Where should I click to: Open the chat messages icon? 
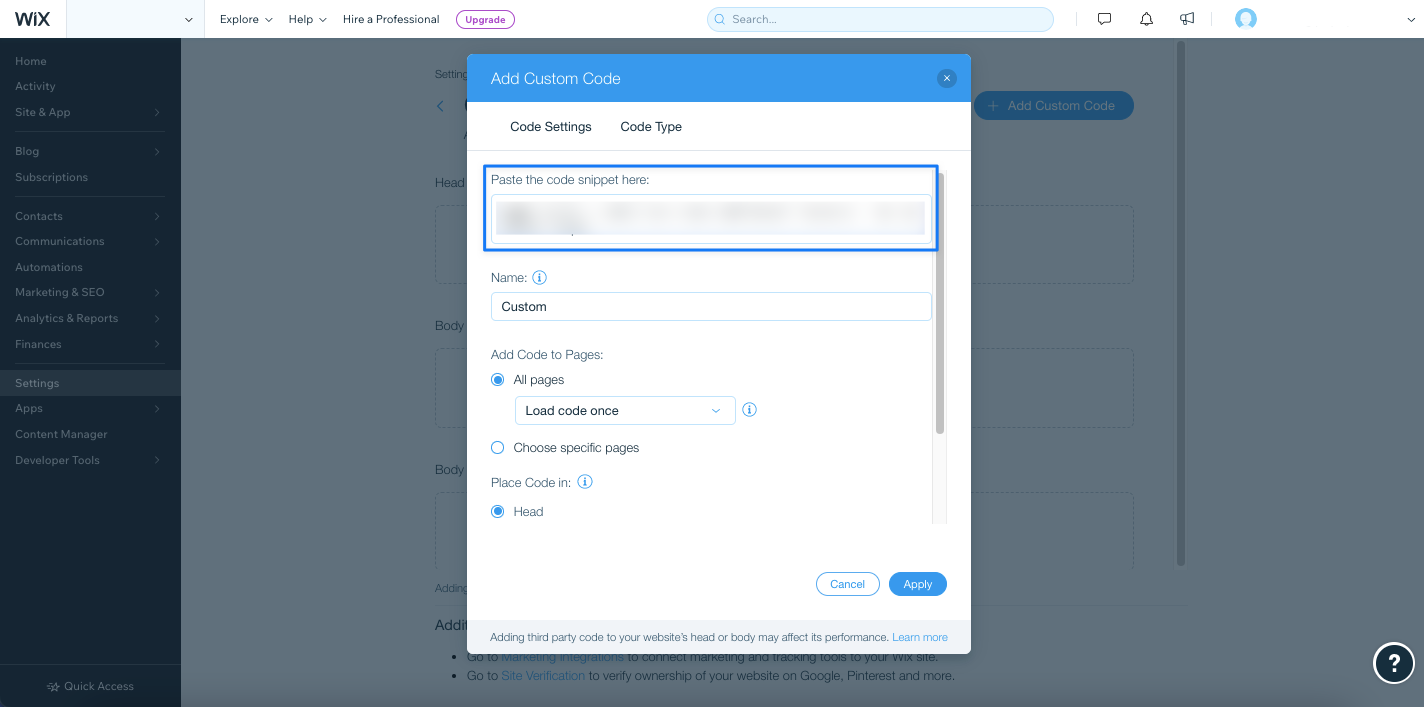(1104, 19)
